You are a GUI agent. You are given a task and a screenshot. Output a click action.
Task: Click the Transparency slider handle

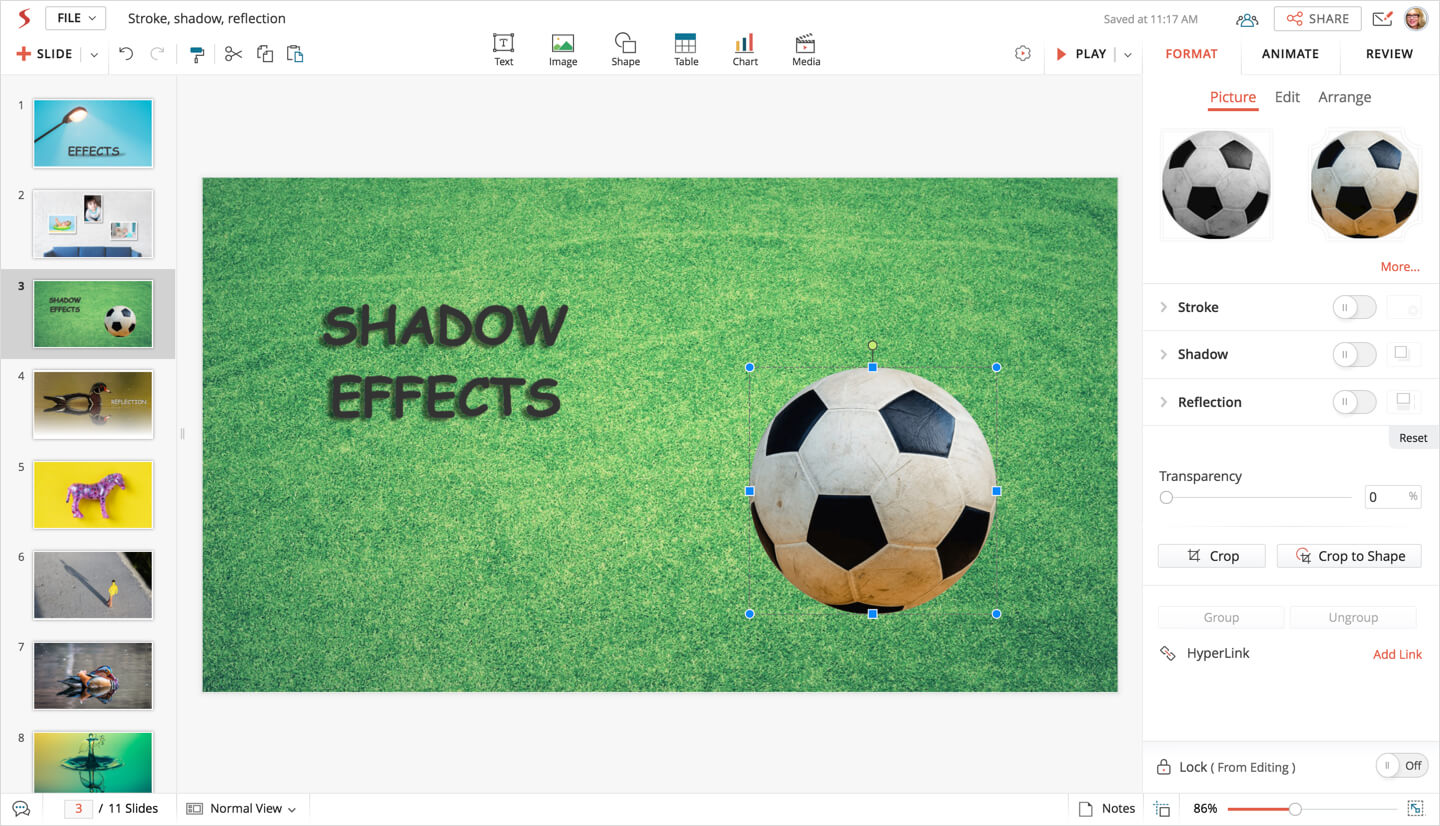(1166, 497)
